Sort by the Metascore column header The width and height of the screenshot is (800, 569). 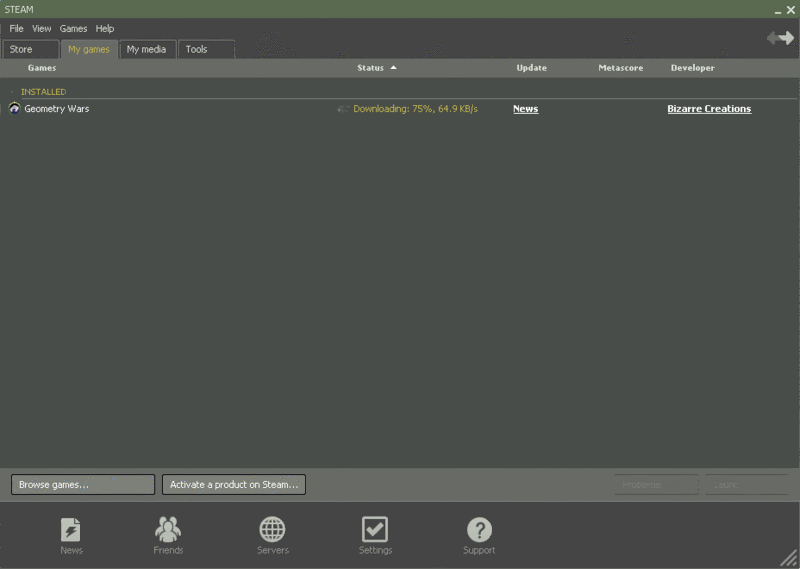pos(620,68)
